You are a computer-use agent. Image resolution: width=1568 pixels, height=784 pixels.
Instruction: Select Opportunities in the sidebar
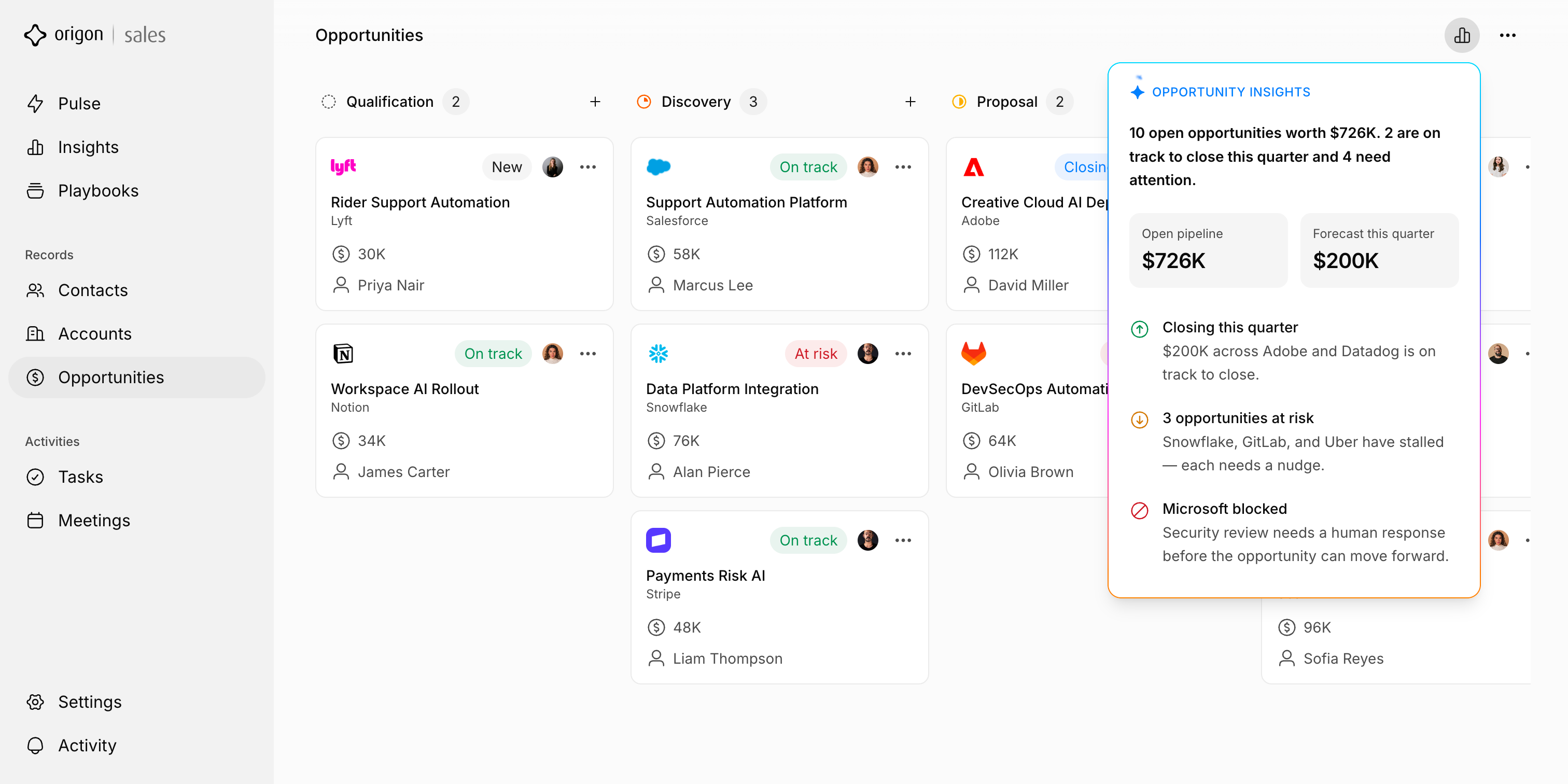[136, 377]
